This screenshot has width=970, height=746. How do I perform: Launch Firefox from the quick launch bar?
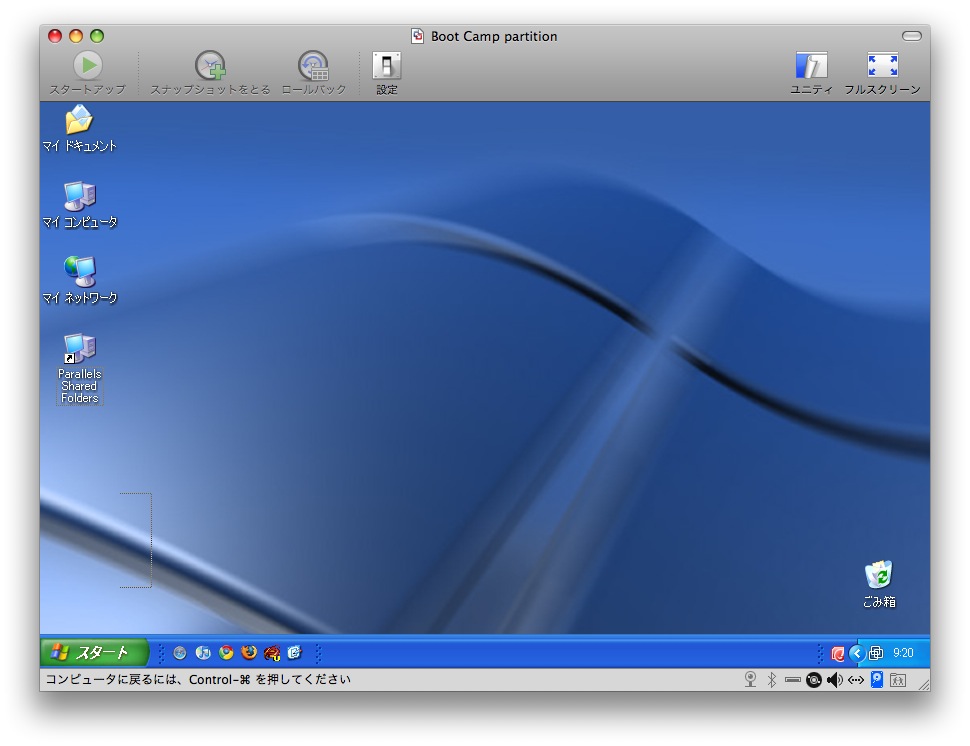249,653
